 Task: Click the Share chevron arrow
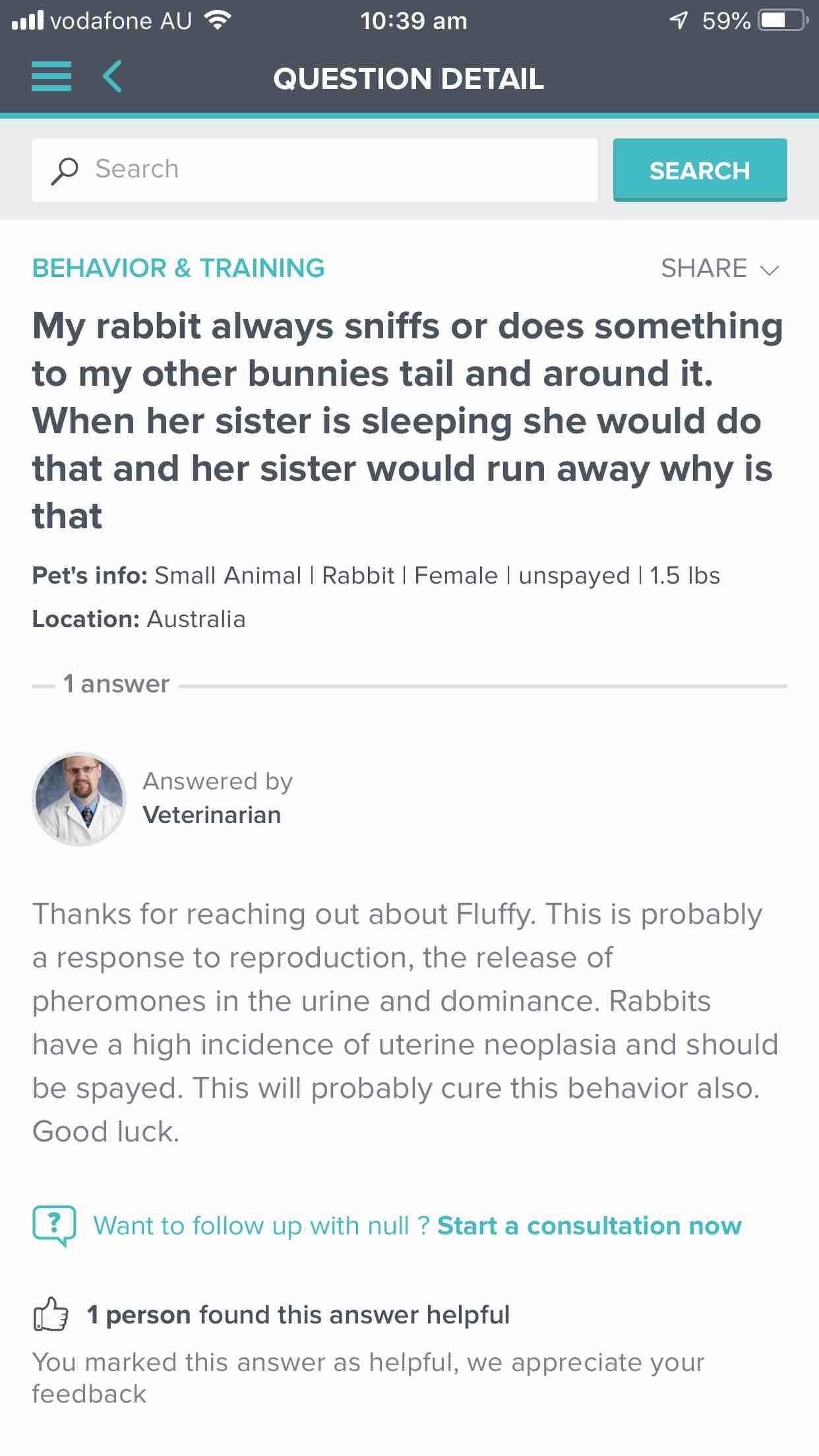point(769,270)
